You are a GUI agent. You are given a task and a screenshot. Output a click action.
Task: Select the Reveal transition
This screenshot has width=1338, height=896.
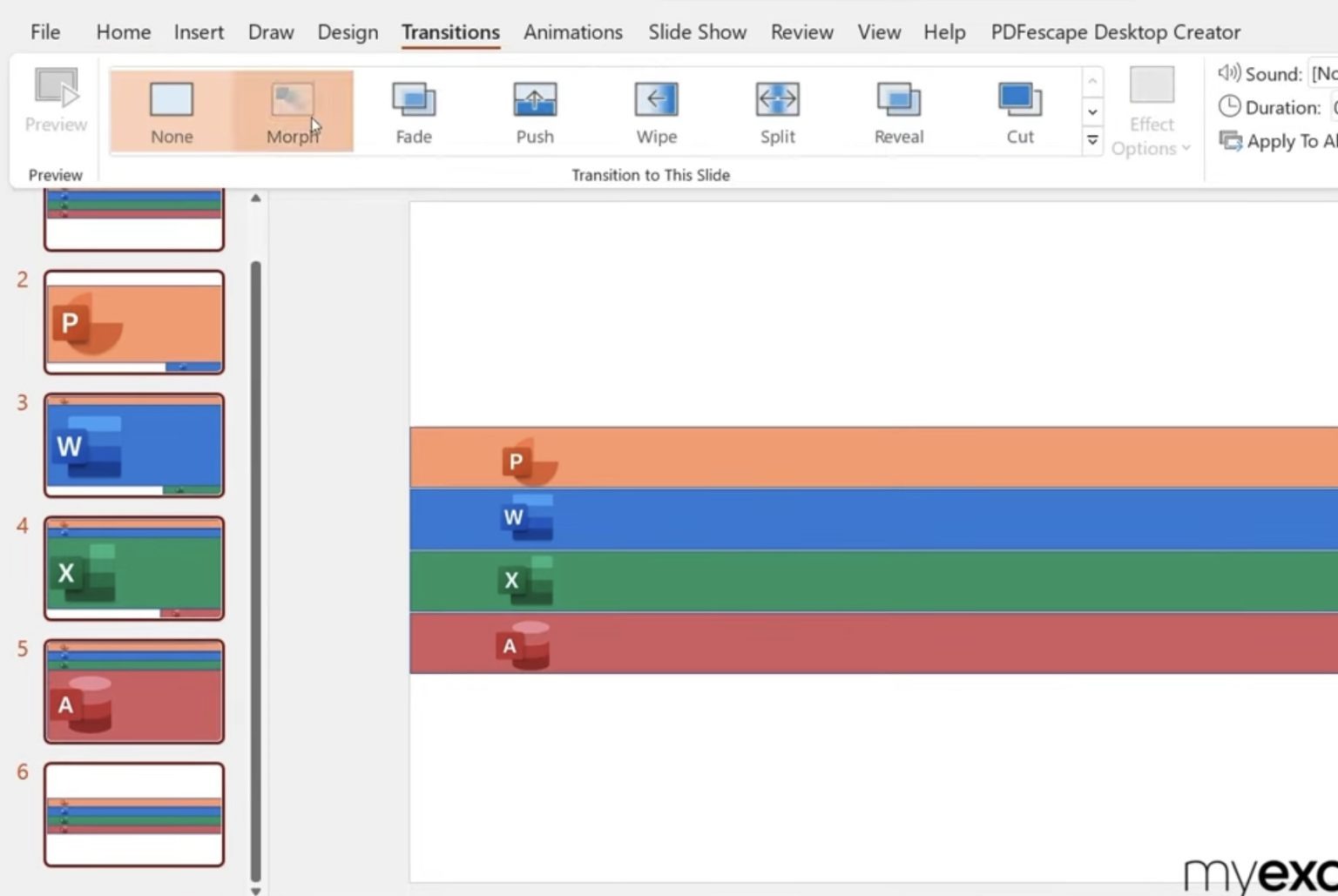(898, 109)
